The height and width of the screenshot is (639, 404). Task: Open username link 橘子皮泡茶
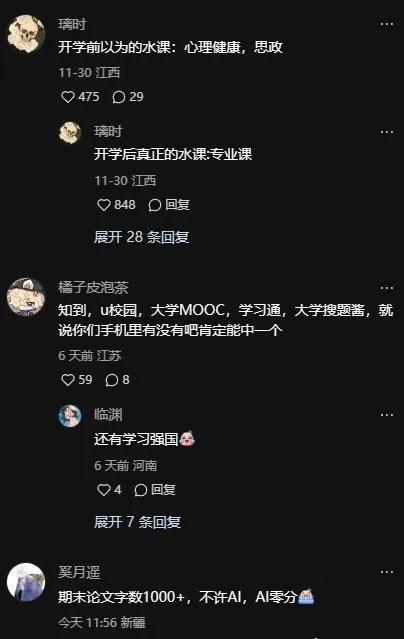93,288
